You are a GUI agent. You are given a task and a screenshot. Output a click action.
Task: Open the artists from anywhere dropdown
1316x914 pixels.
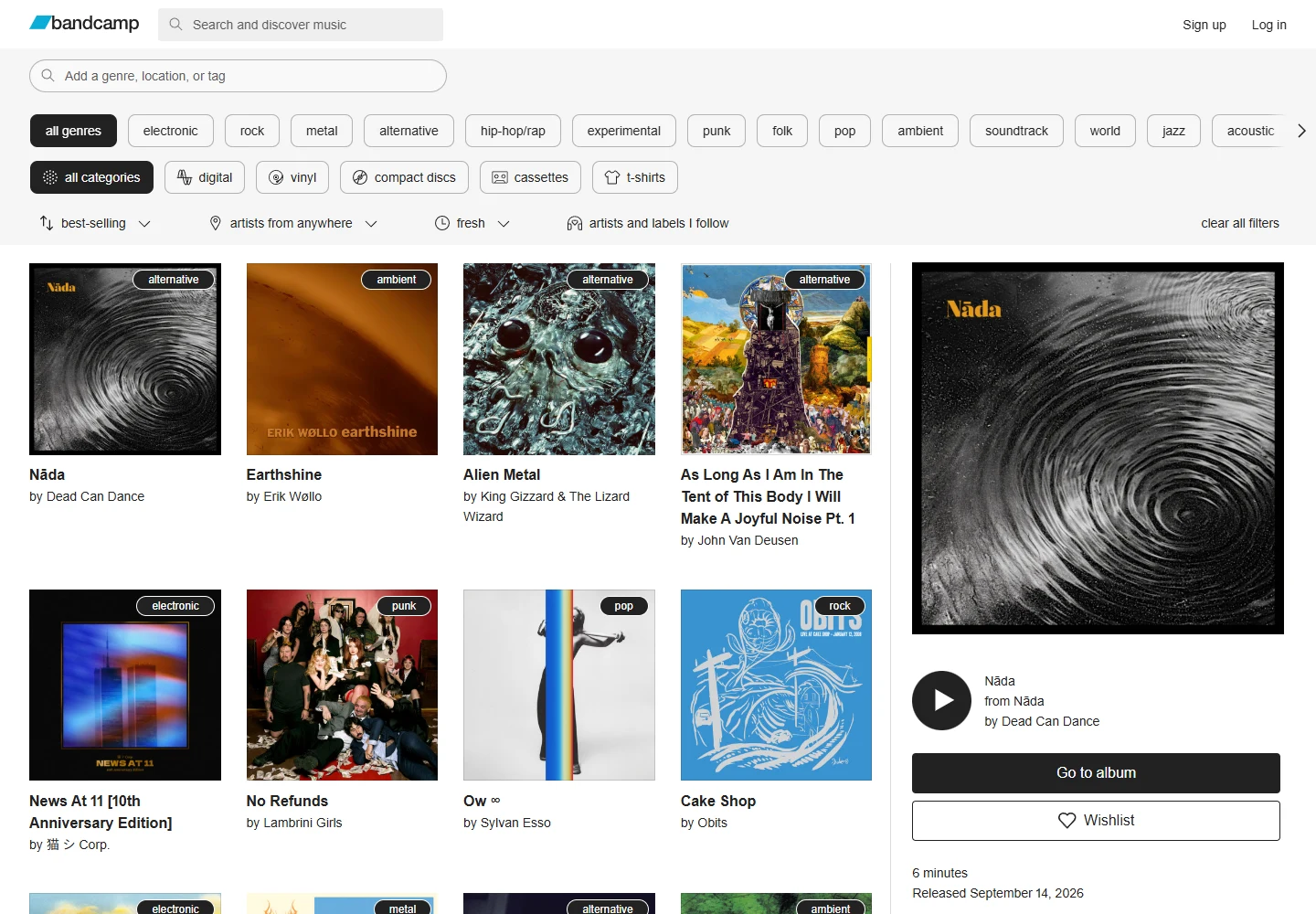click(293, 223)
